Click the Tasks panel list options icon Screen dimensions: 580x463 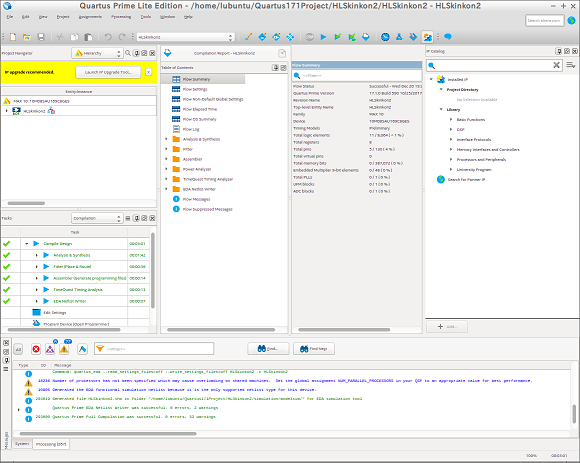point(128,218)
